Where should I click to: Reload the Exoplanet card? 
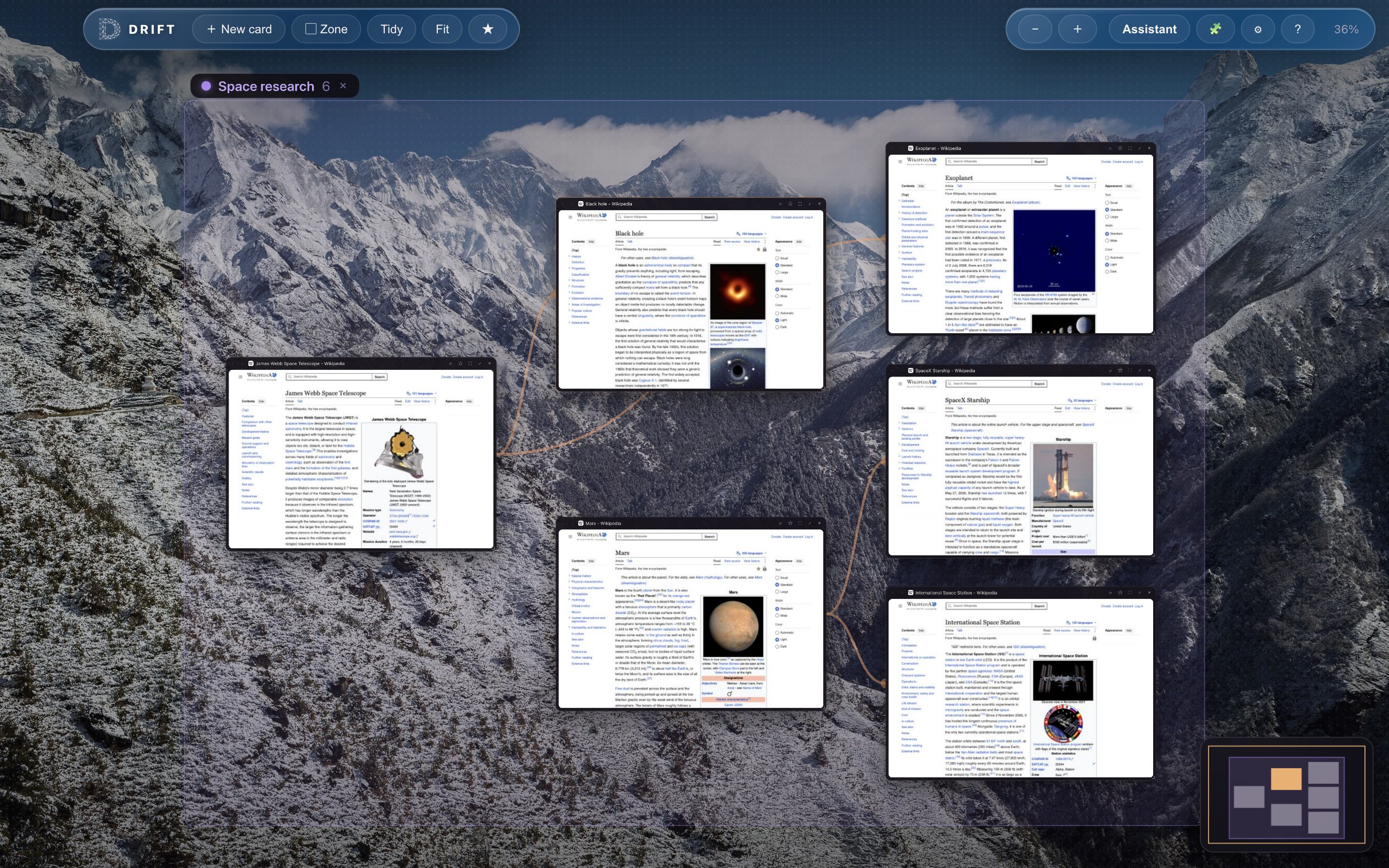[x=1110, y=148]
